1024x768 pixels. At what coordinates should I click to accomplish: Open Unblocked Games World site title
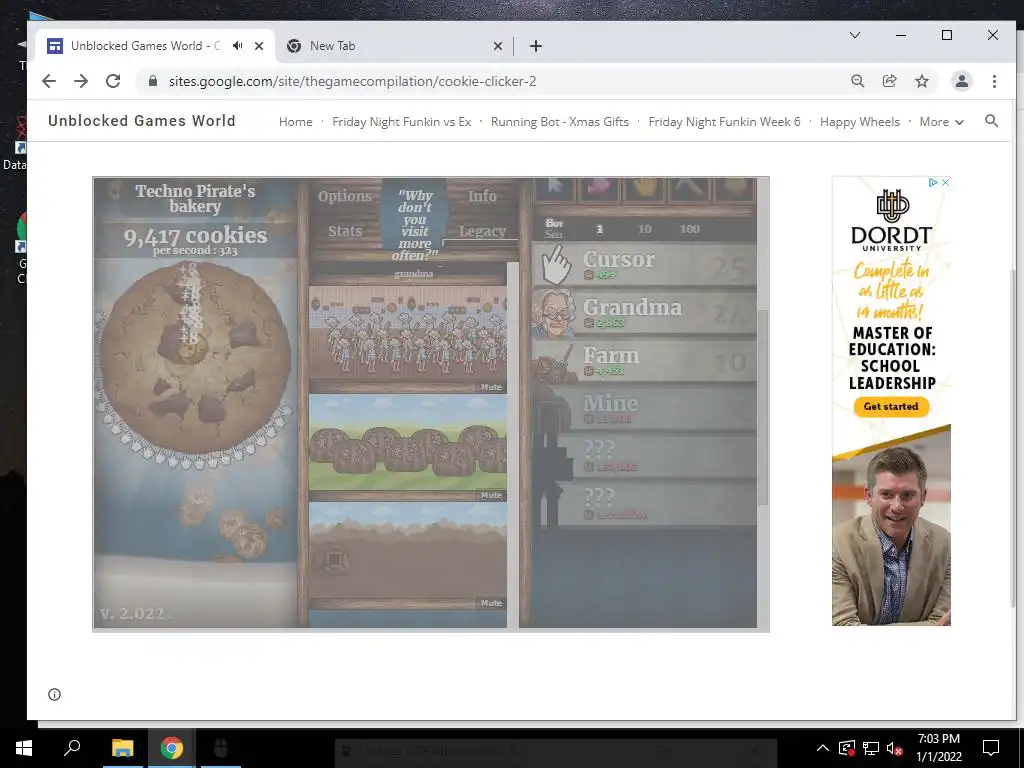click(x=142, y=121)
